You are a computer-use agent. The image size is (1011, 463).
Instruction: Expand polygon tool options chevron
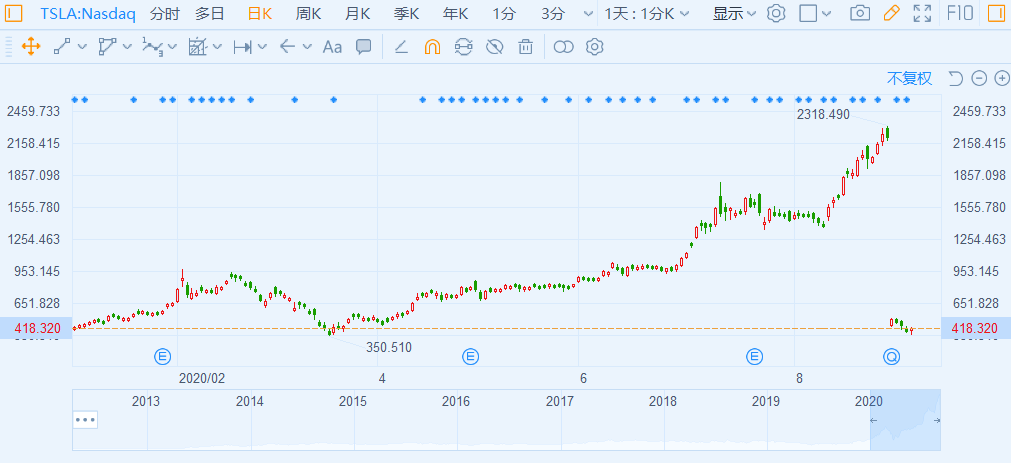[127, 46]
